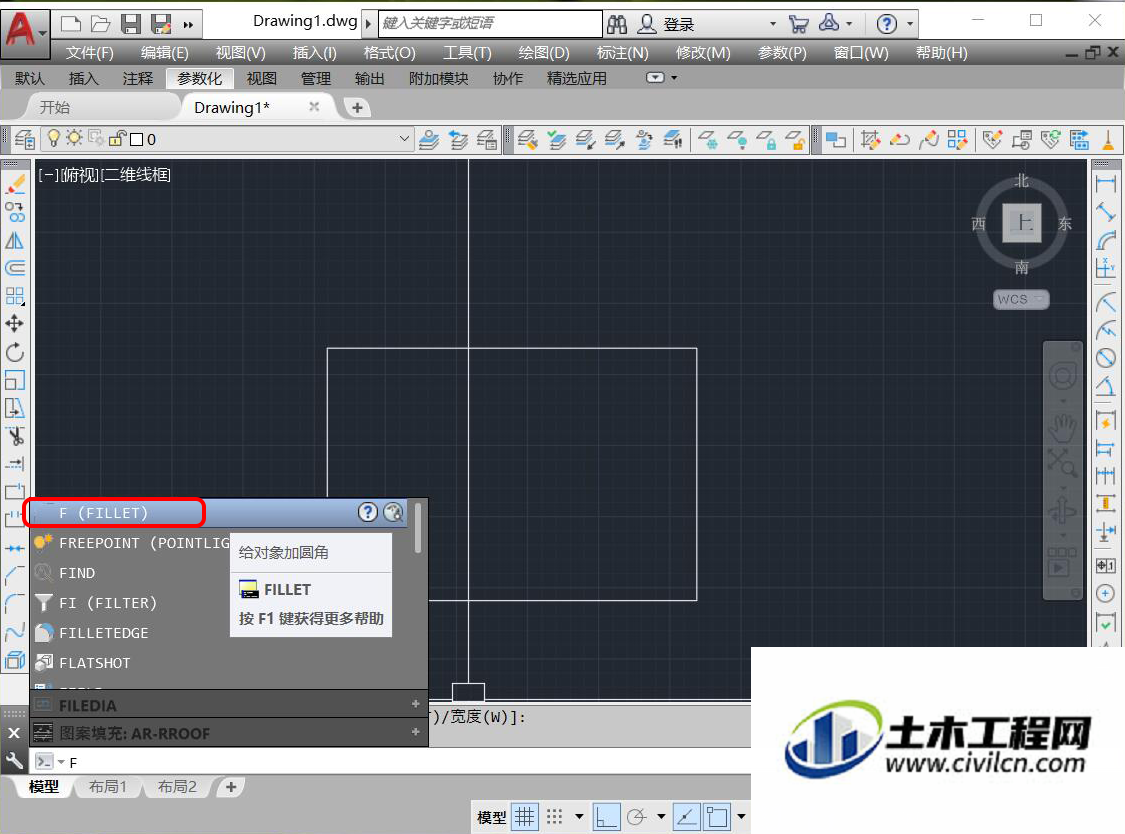Choose FI (FILTER) from command suggestions
Viewport: 1125px width, 834px height.
(108, 603)
